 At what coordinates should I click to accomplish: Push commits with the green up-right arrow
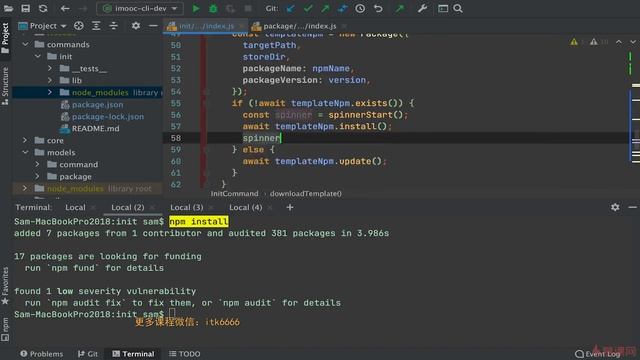coord(325,8)
